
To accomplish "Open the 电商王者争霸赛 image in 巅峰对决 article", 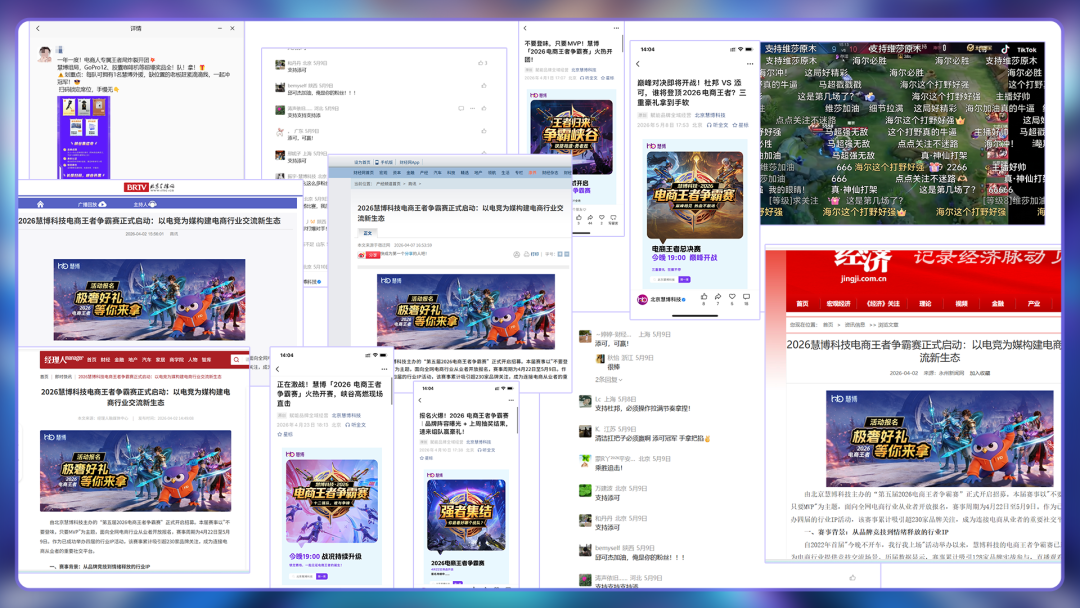I will (694, 195).
